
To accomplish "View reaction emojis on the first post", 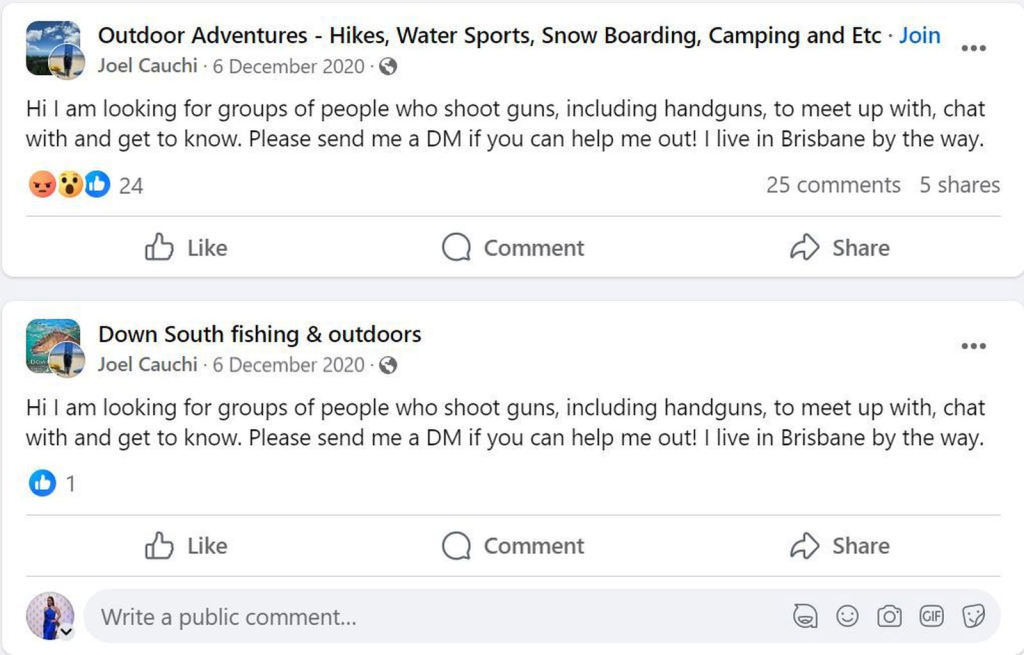I will 69,185.
